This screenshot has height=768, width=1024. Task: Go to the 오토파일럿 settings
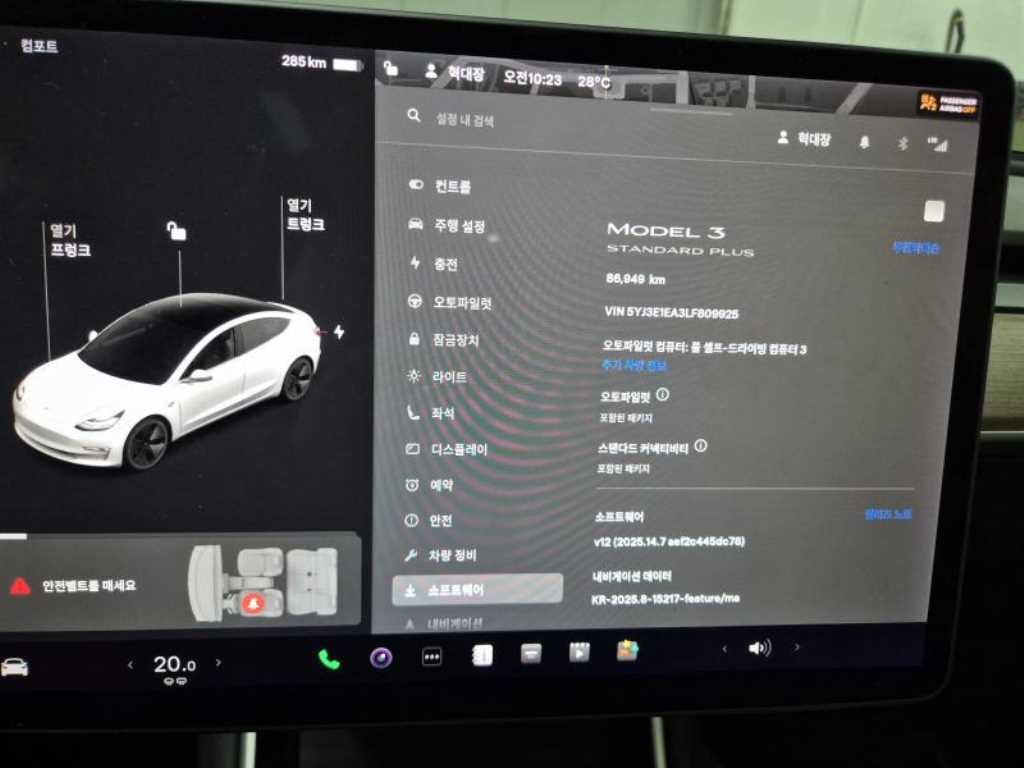(449, 302)
